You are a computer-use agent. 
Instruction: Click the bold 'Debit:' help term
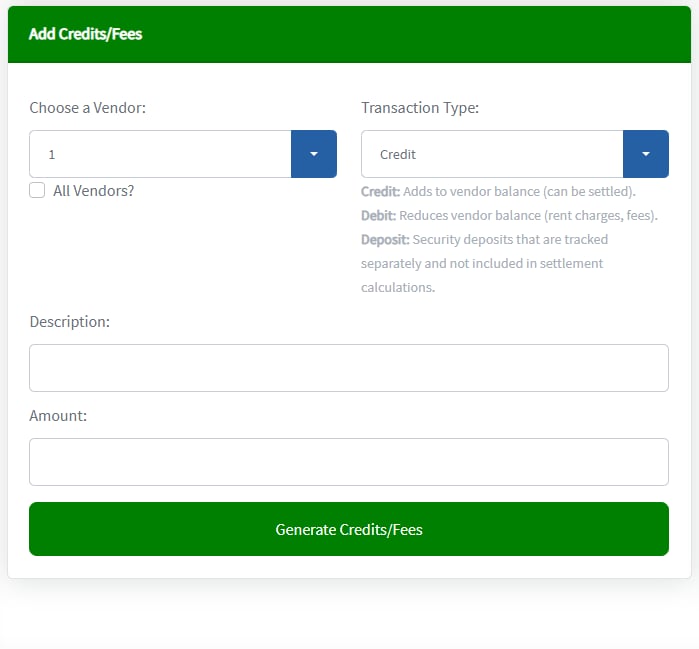(x=378, y=215)
